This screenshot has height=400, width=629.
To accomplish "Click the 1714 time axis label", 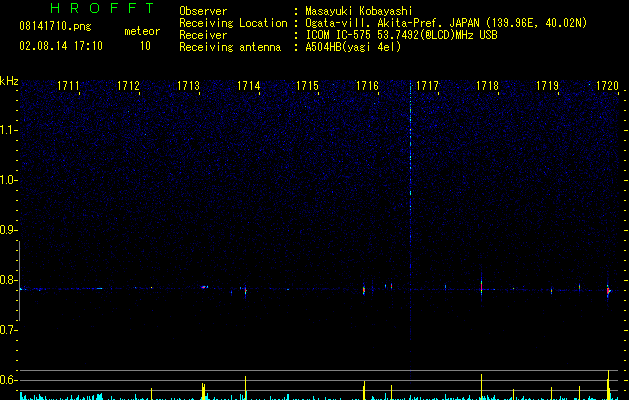I will tap(248, 86).
